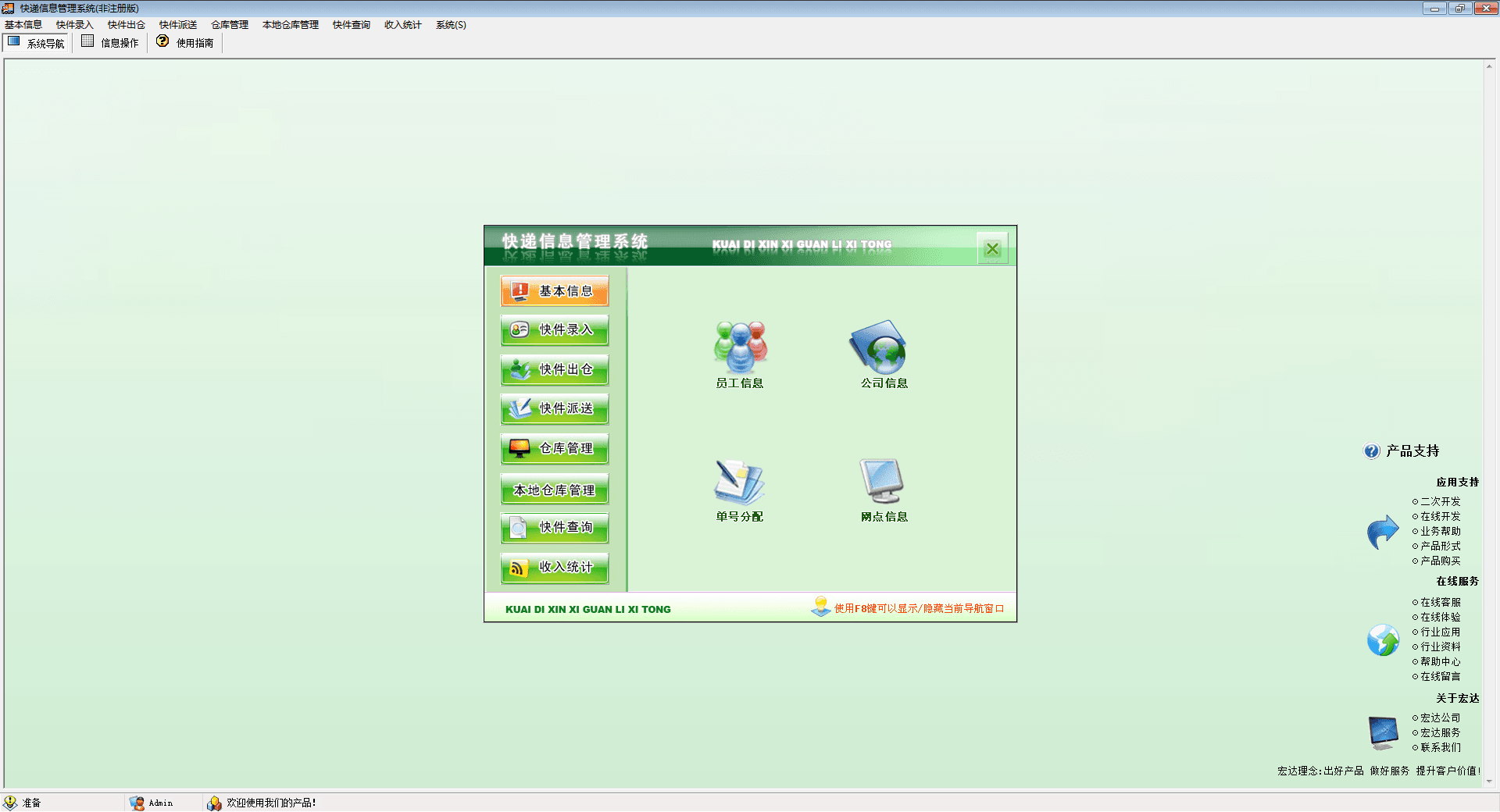Click the 产品支持 help question icon
This screenshot has width=1500, height=812.
pos(1371,451)
